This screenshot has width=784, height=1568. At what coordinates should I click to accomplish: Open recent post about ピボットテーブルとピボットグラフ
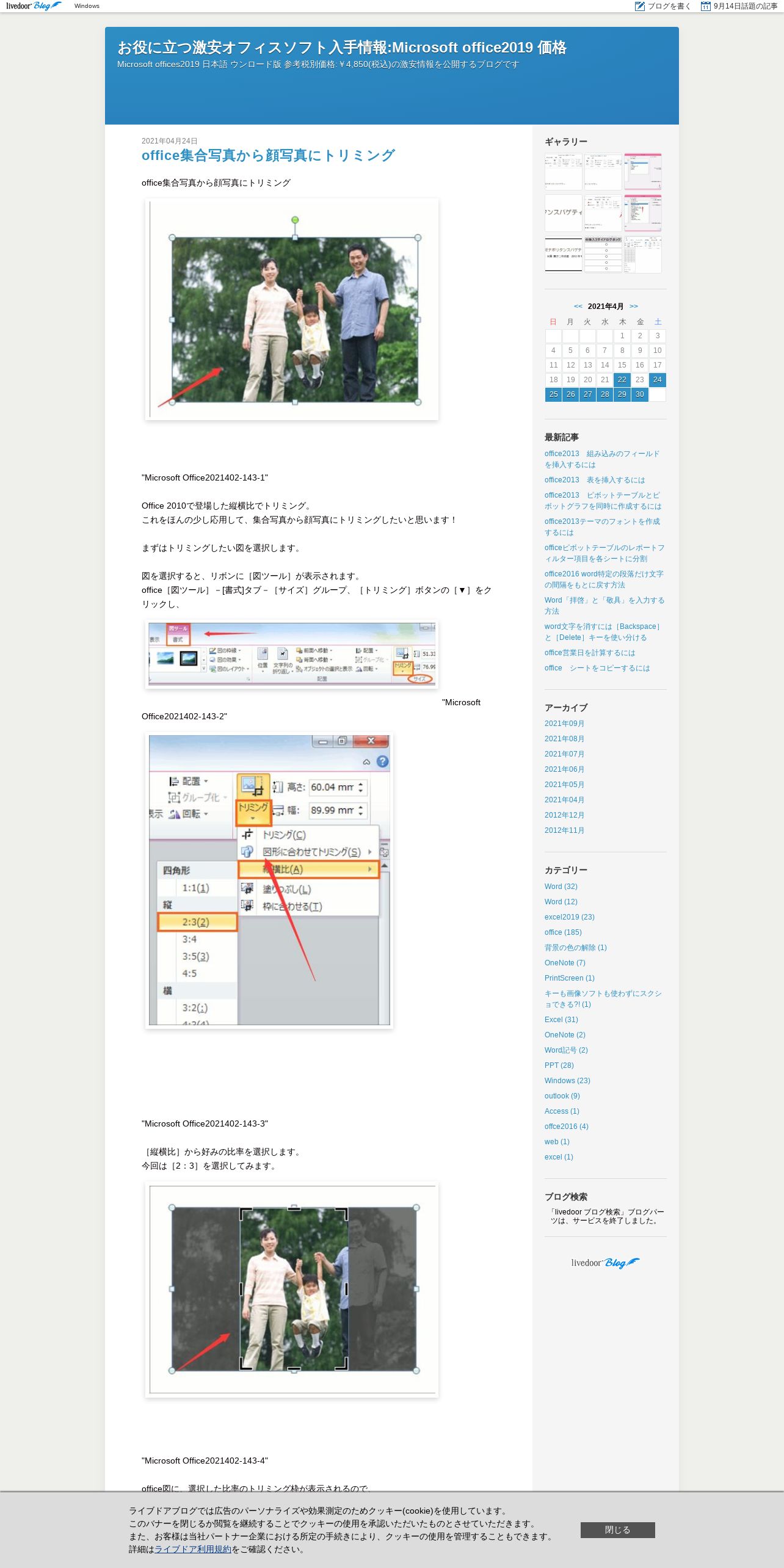pos(603,501)
